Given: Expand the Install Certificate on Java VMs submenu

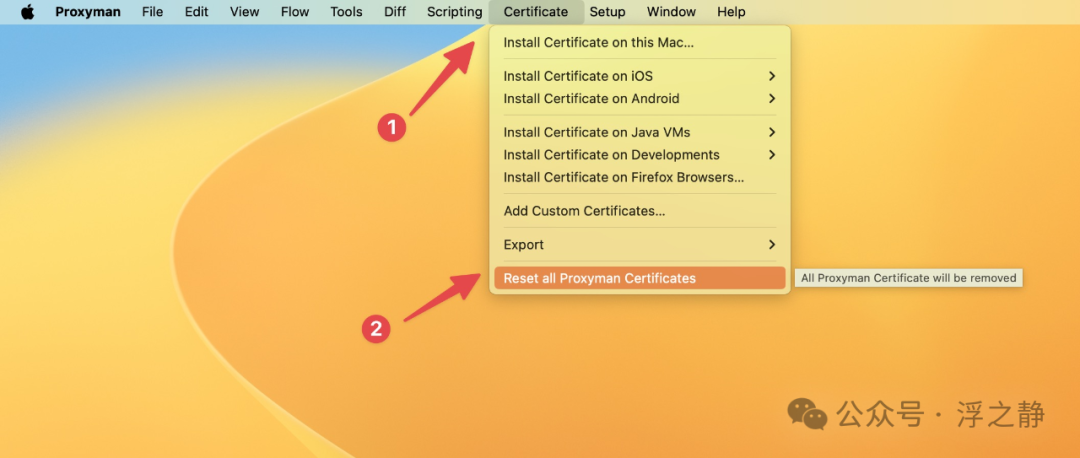Looking at the screenshot, I should point(640,132).
